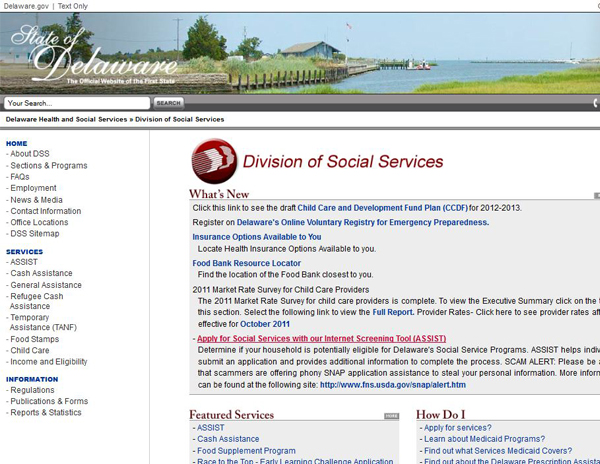This screenshot has width=600, height=464.
Task: Open Temporary Assistance (TANF) in sidebar
Action: click(x=43, y=322)
